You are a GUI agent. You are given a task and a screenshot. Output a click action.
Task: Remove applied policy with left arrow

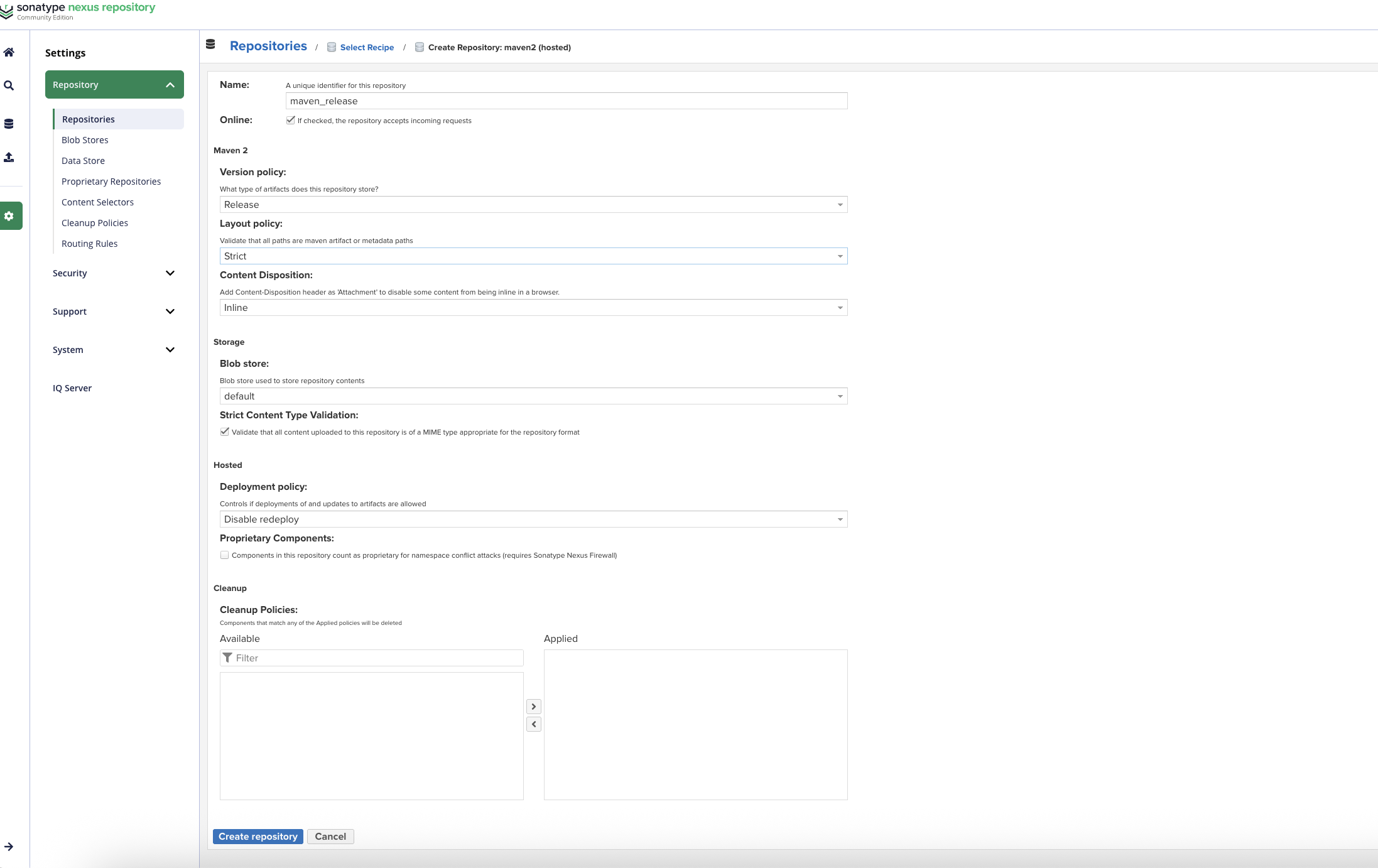pyautogui.click(x=534, y=724)
